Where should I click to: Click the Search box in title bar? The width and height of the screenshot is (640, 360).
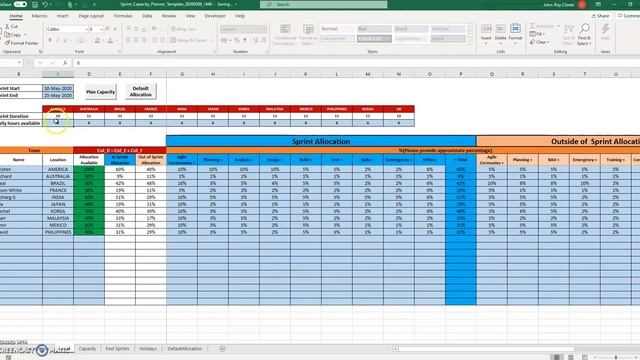point(324,4)
